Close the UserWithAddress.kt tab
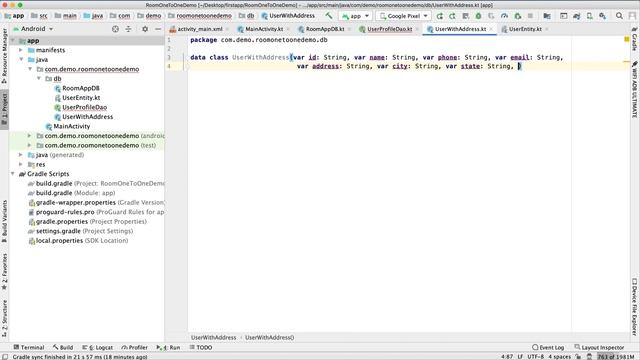 [x=491, y=29]
